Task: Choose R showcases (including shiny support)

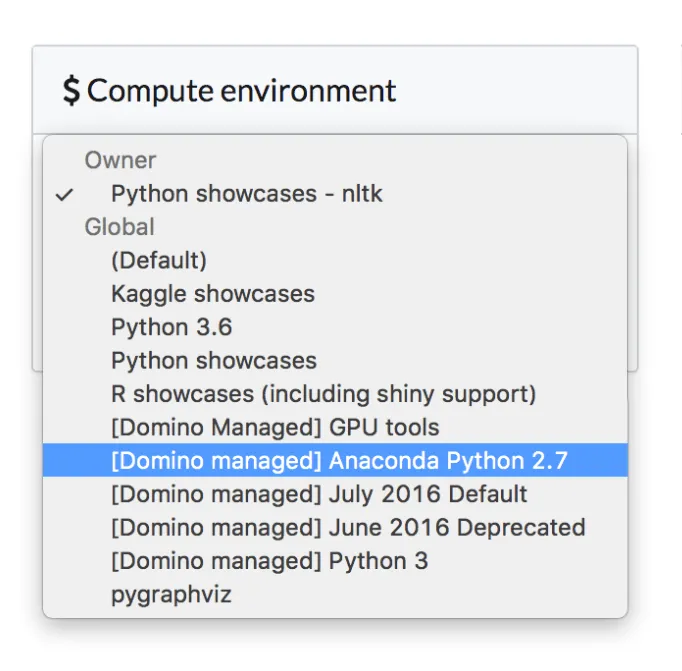Action: click(x=323, y=394)
